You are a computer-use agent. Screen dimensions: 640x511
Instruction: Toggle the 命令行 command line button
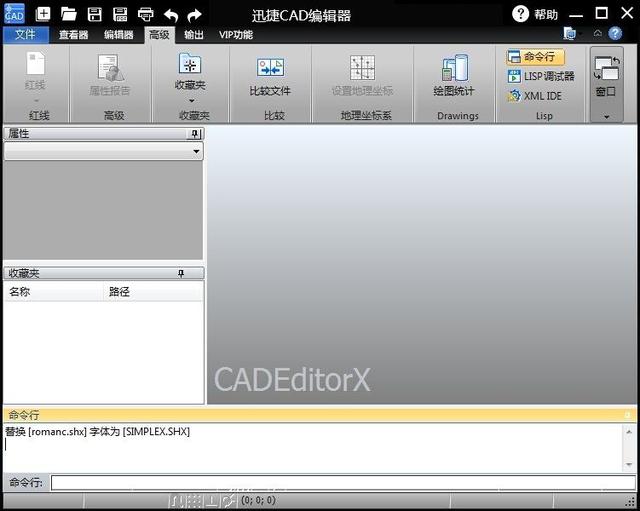(535, 57)
